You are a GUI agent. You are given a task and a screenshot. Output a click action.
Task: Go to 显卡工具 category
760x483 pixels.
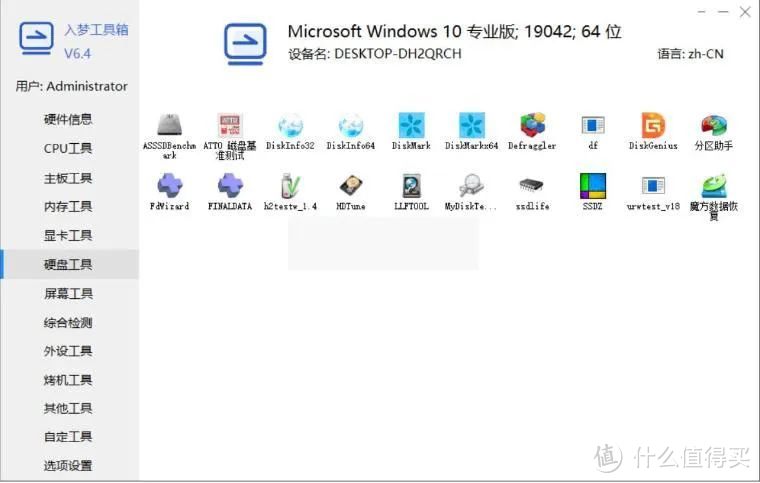(x=68, y=235)
